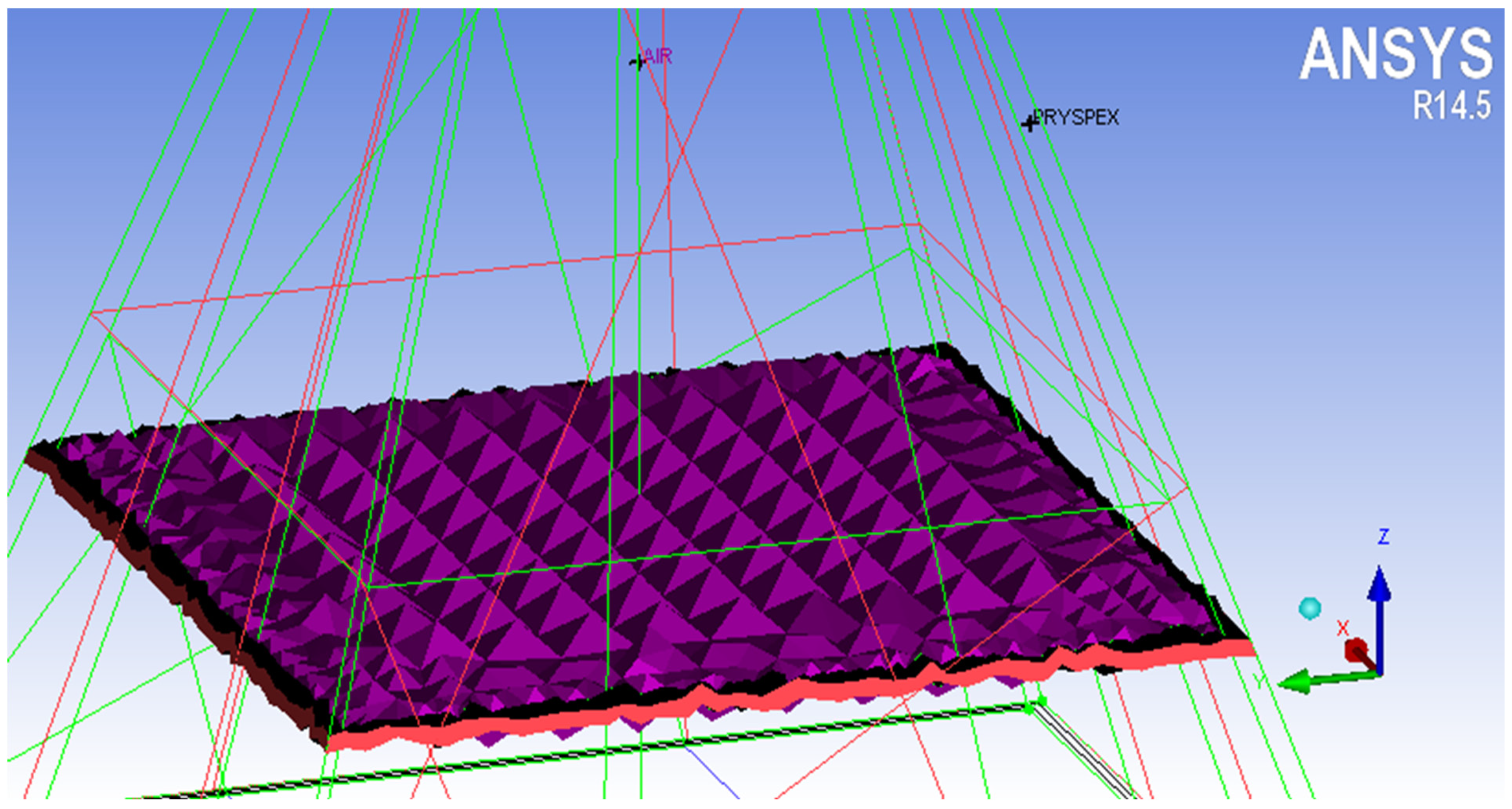Click the cyan isometric sphere in triad
This screenshot has width=1512, height=809.
(1310, 608)
